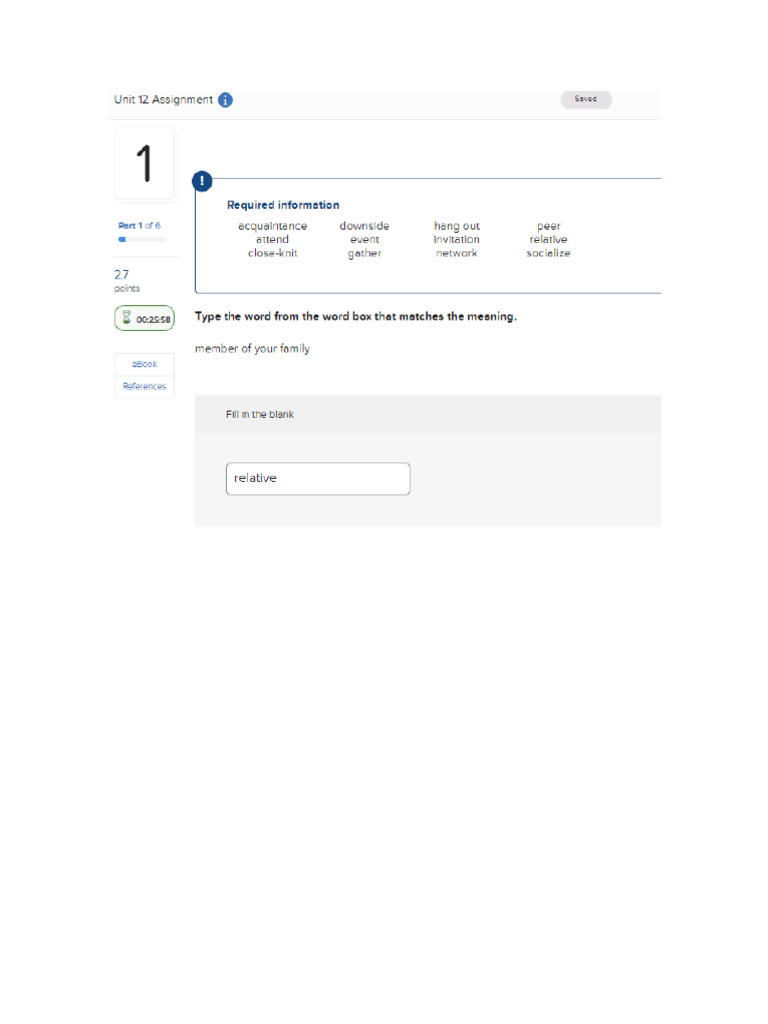This screenshot has width=768, height=1024.
Task: Click the word 'peer' in the word box
Action: coord(549,227)
